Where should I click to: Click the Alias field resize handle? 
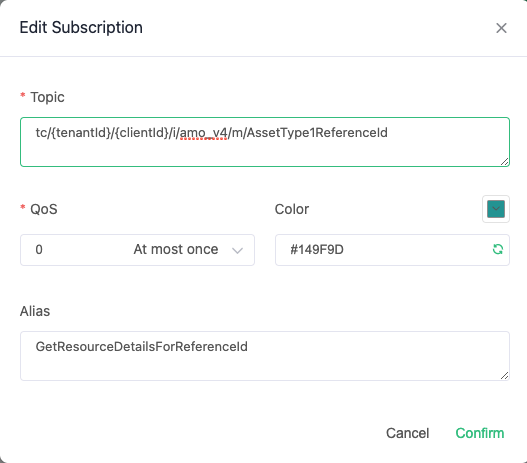504,376
